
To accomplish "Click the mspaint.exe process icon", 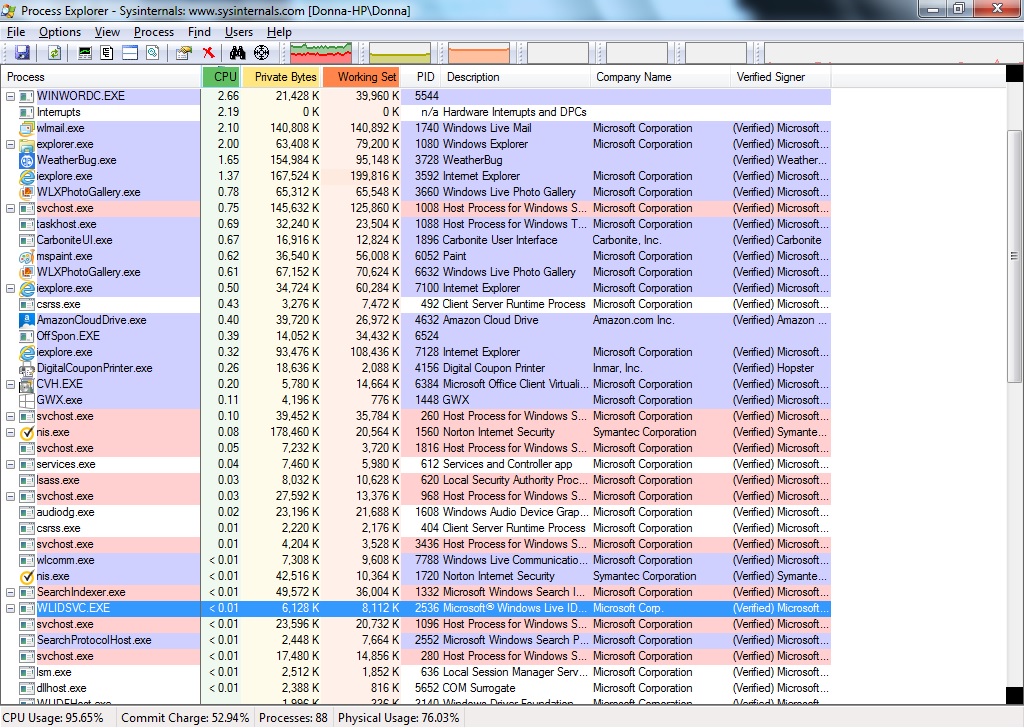I will coord(27,256).
